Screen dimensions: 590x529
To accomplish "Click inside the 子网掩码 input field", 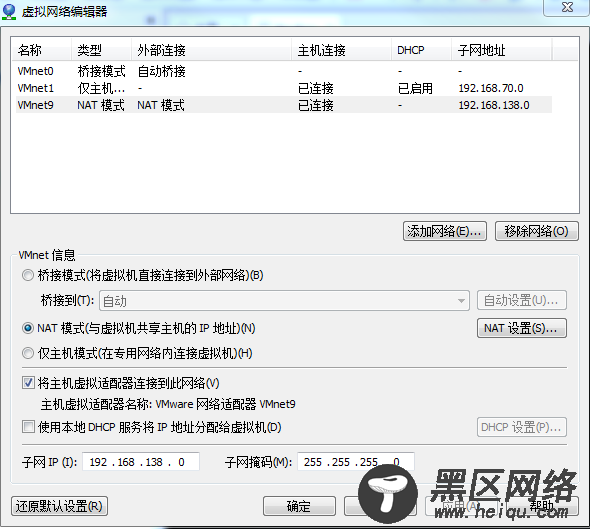I will click(x=356, y=462).
